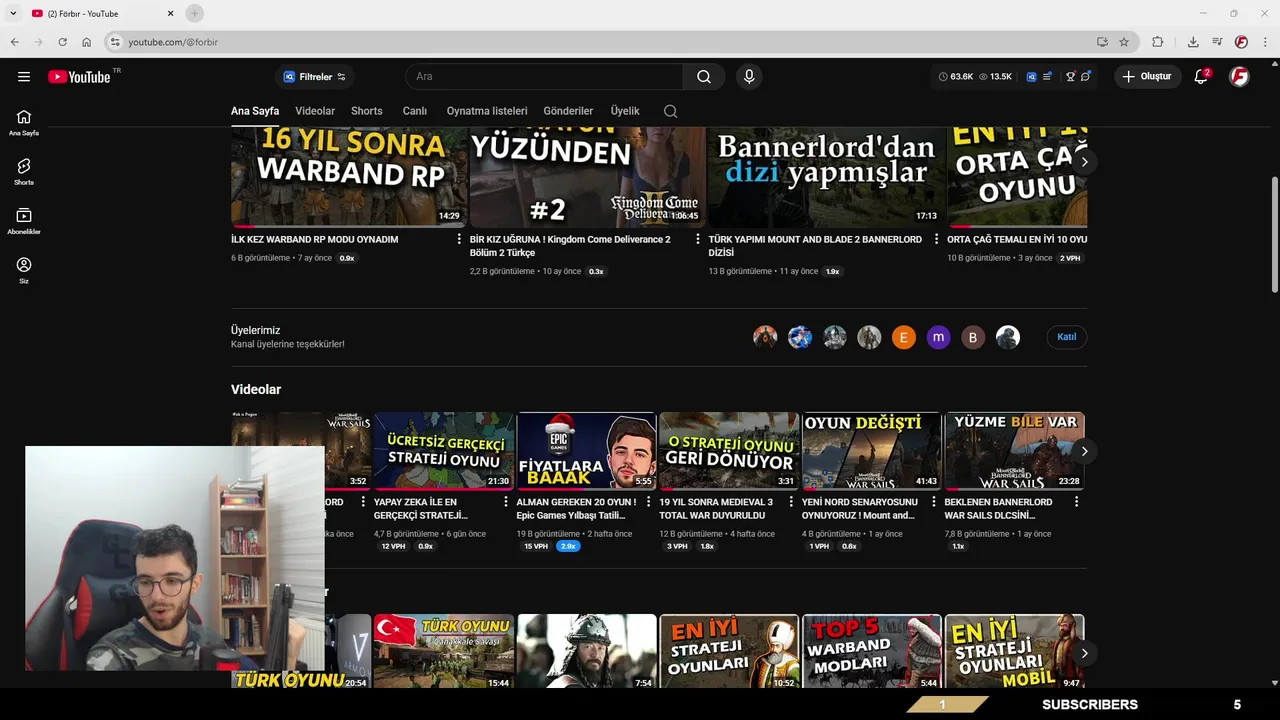The width and height of the screenshot is (1280, 720).
Task: Click the Katıl join button
Action: coord(1067,337)
